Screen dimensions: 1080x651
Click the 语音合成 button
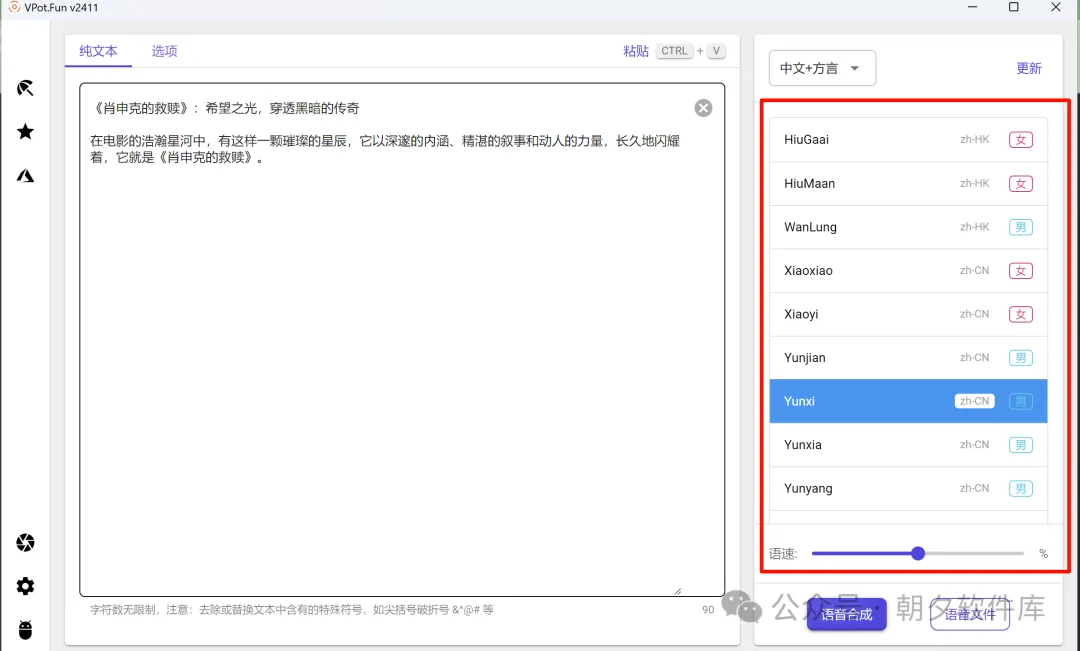click(846, 615)
